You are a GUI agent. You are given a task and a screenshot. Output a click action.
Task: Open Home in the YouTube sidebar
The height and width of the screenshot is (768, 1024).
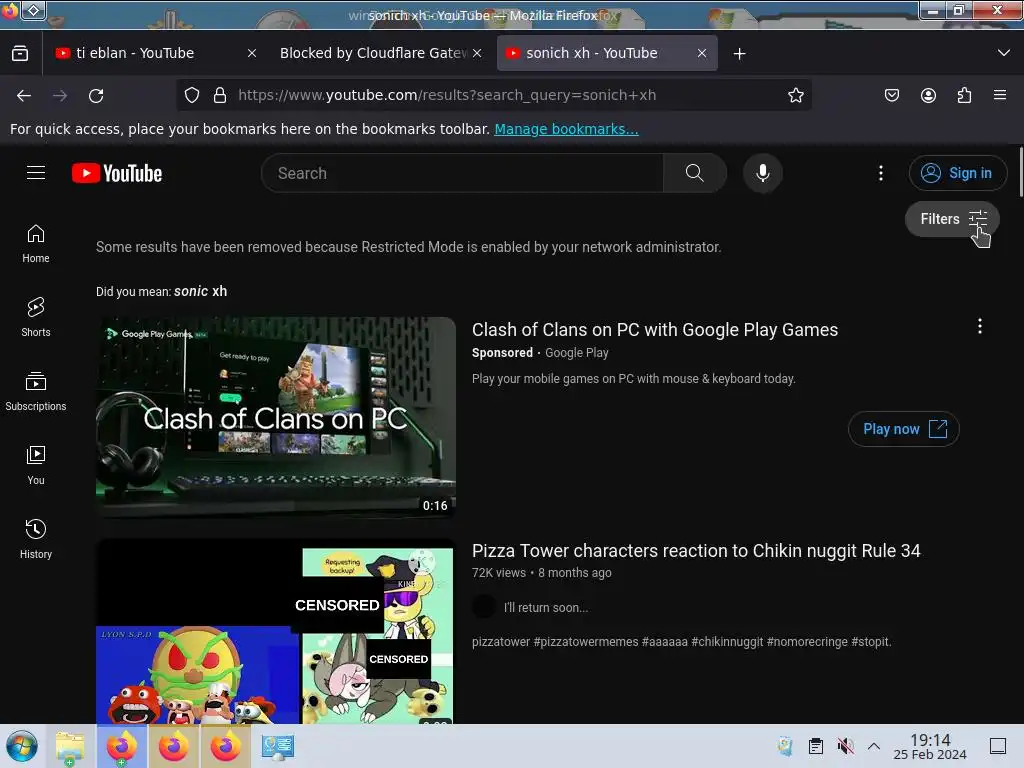pyautogui.click(x=36, y=244)
